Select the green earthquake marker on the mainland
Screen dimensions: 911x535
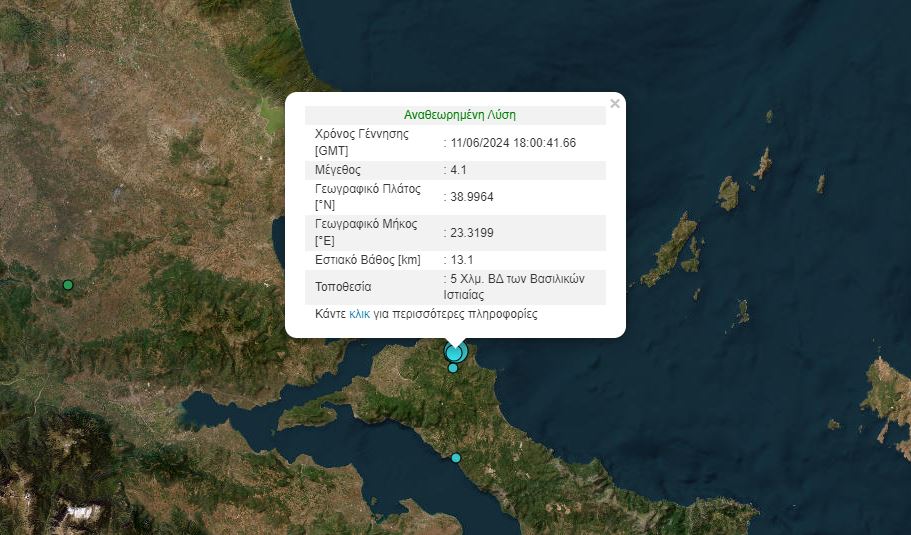68,285
